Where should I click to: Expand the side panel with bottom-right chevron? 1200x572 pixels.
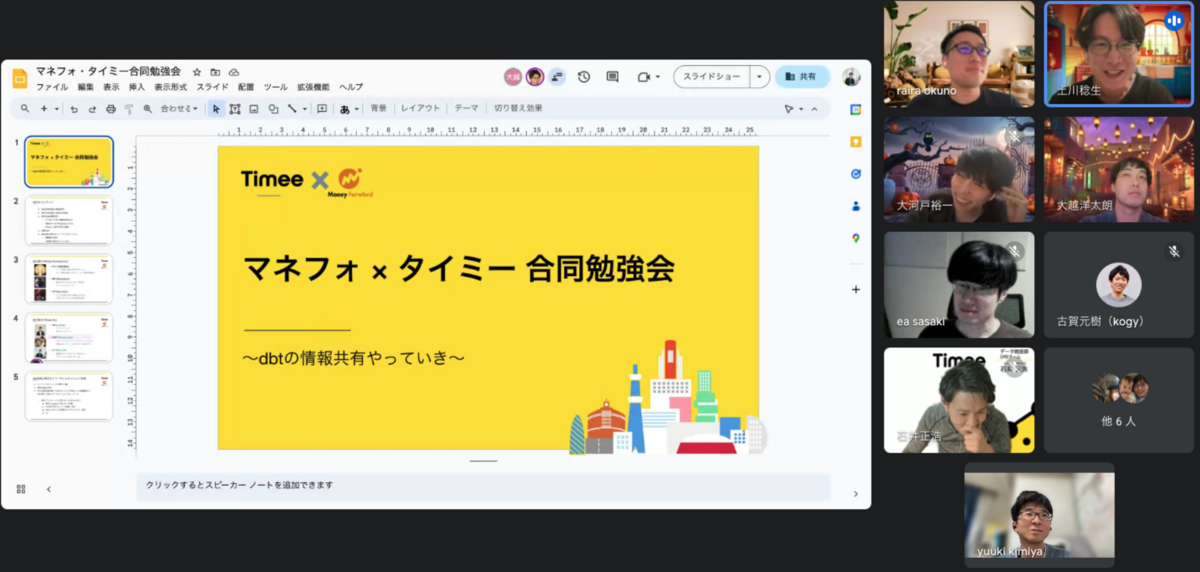point(856,493)
